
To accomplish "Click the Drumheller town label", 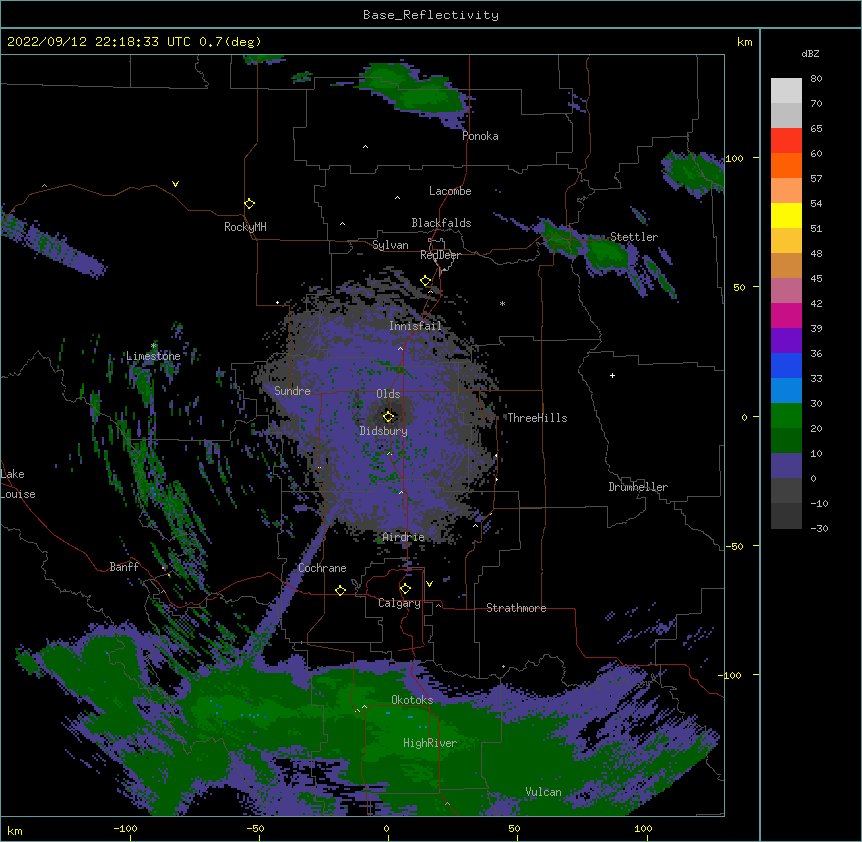I will click(638, 487).
